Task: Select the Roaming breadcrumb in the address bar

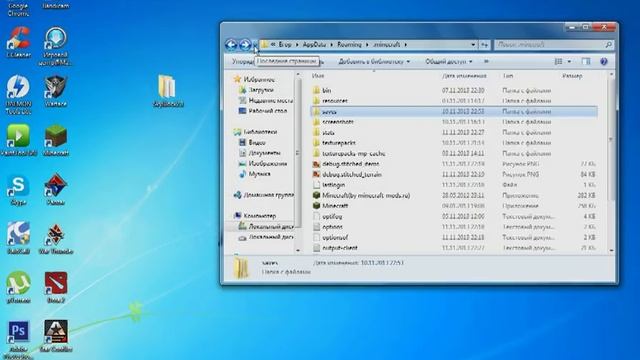Action: [x=349, y=44]
